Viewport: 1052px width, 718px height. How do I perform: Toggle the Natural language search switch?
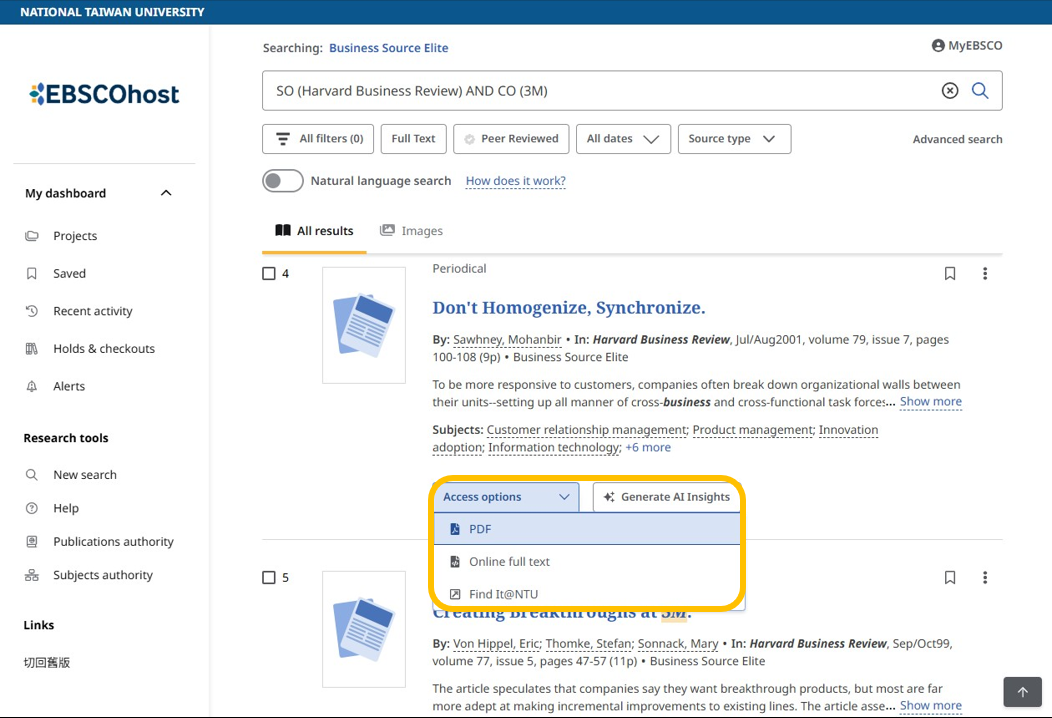click(283, 181)
